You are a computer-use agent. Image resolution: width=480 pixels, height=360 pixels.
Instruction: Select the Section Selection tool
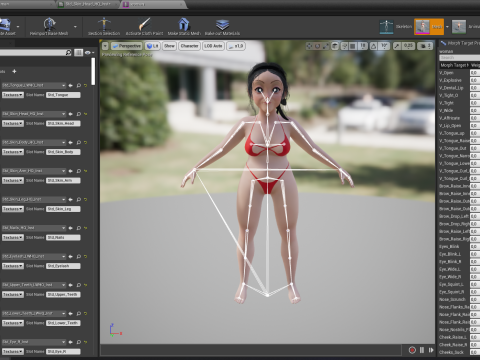[104, 24]
